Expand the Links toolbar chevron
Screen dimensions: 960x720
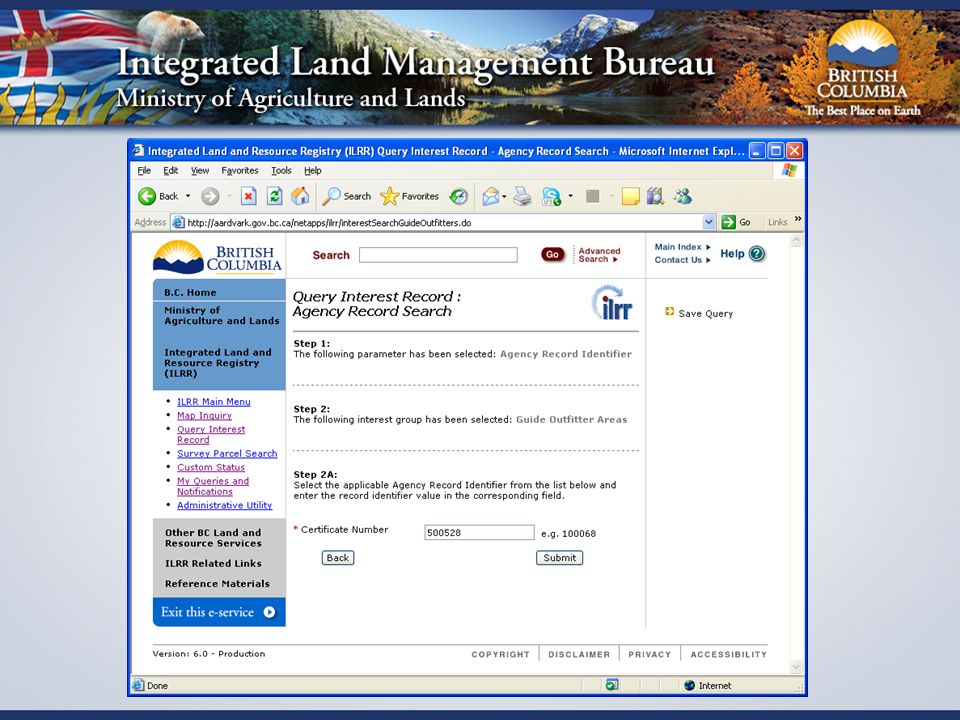pyautogui.click(x=798, y=219)
